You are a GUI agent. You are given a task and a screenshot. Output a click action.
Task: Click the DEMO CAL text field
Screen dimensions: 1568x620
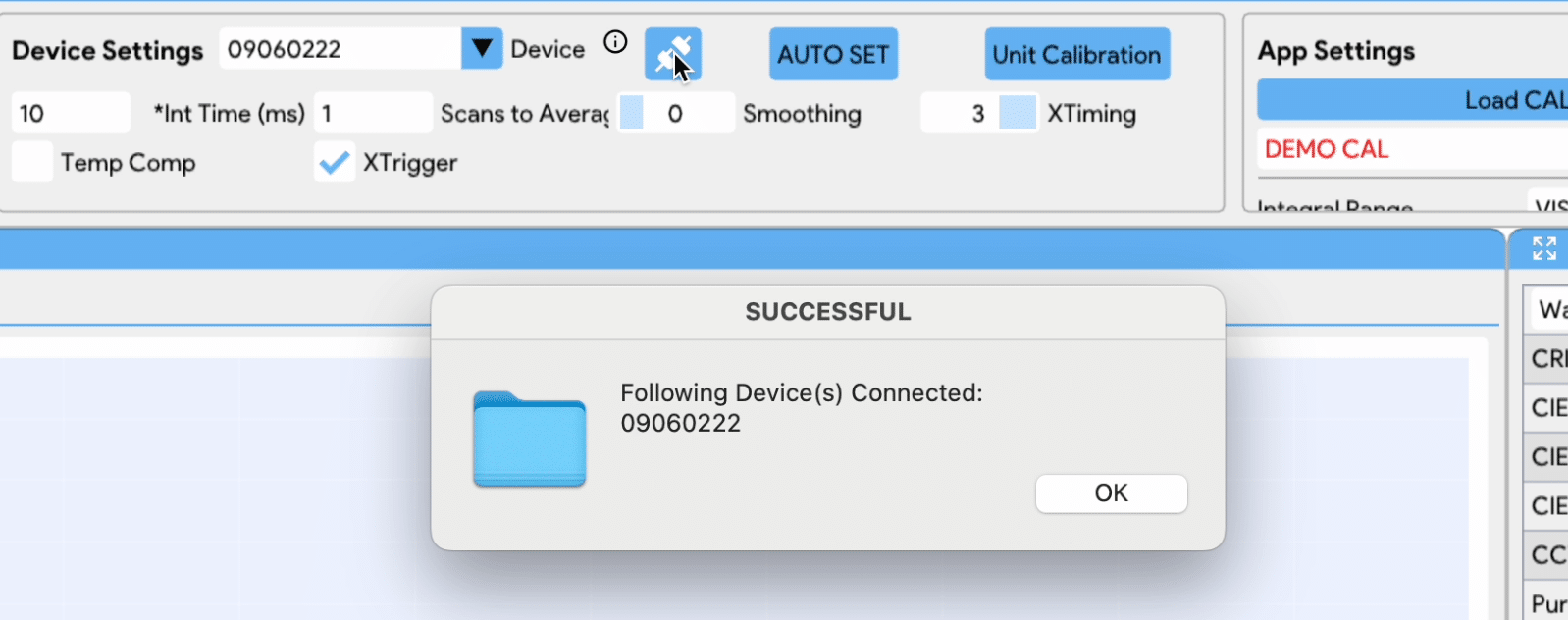pos(1413,149)
